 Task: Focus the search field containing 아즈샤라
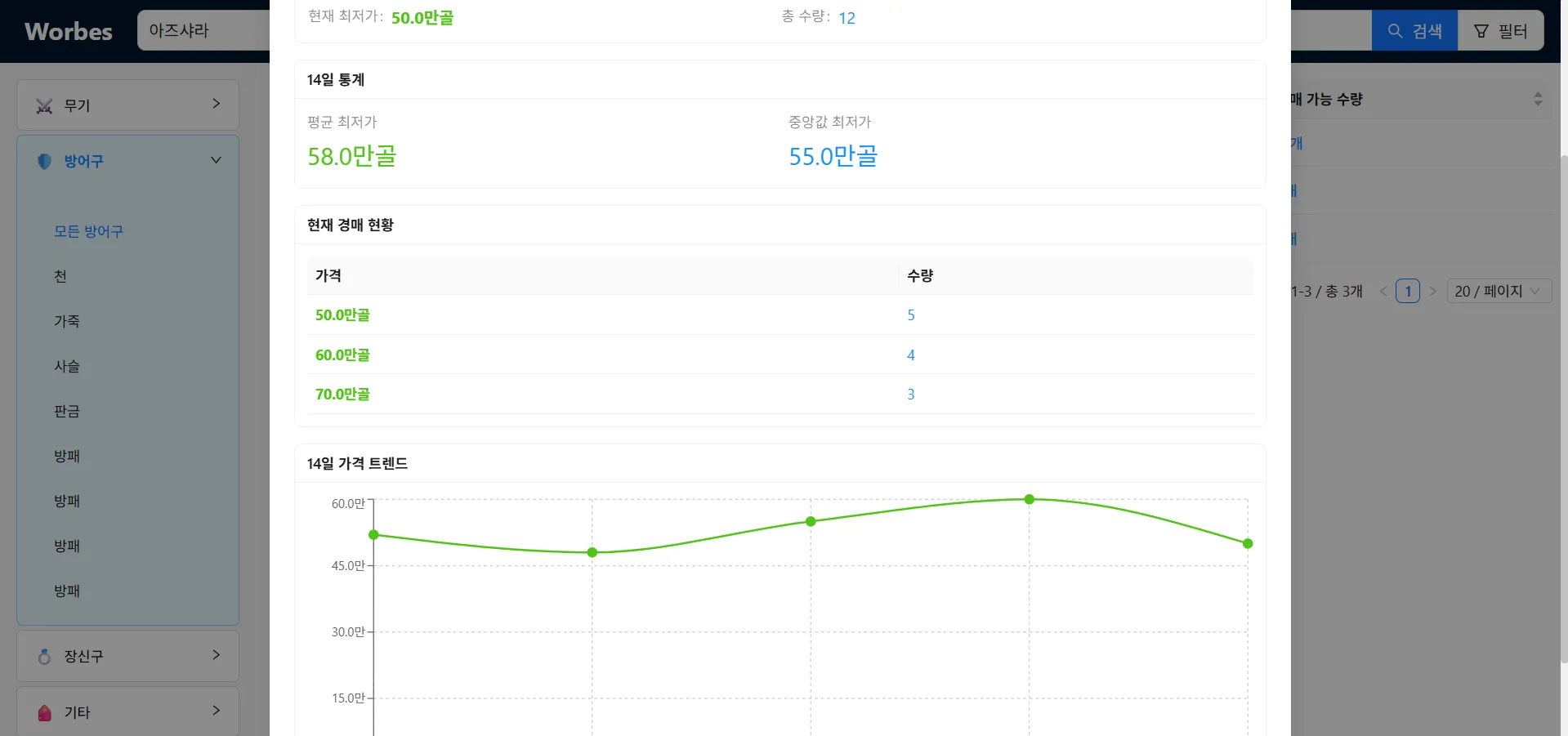click(x=203, y=30)
